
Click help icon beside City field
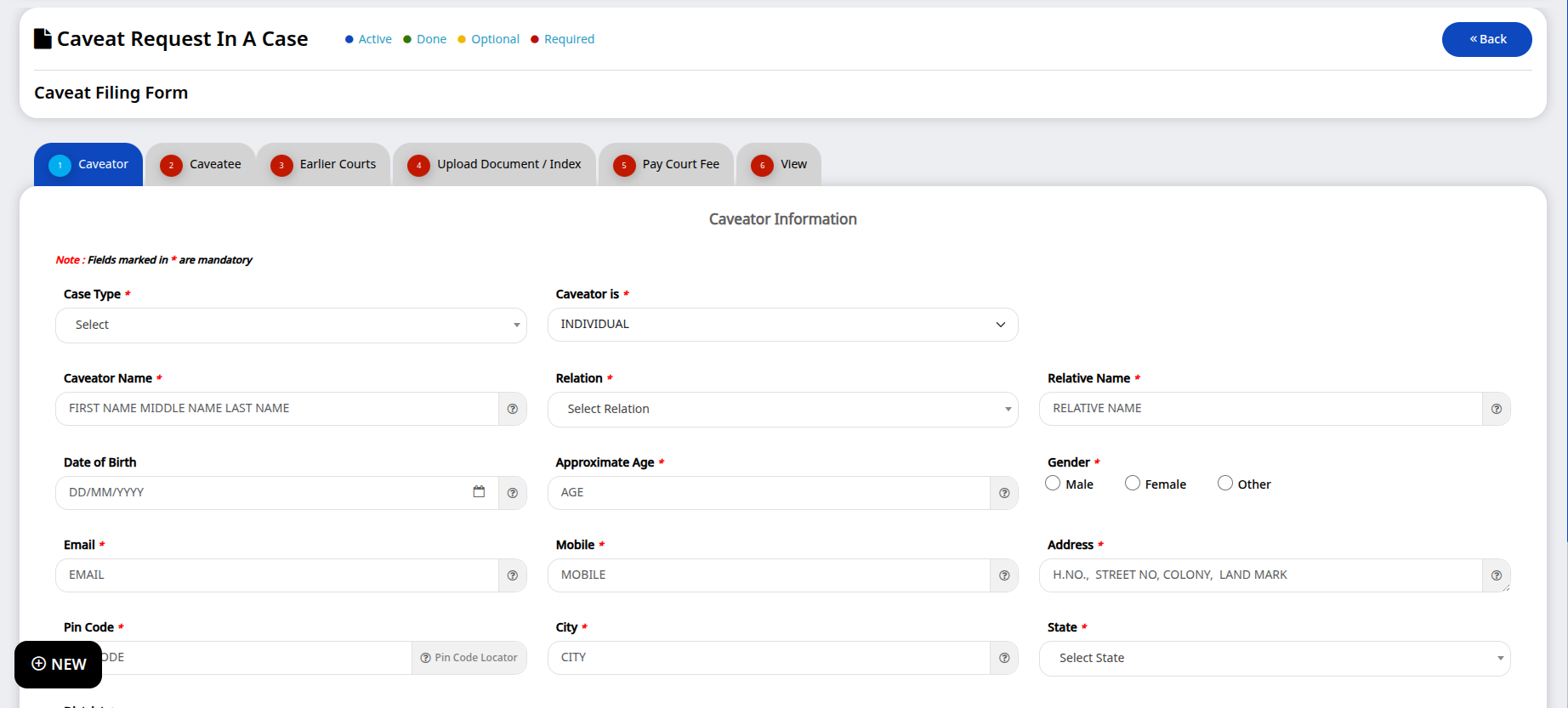pyautogui.click(x=1003, y=658)
